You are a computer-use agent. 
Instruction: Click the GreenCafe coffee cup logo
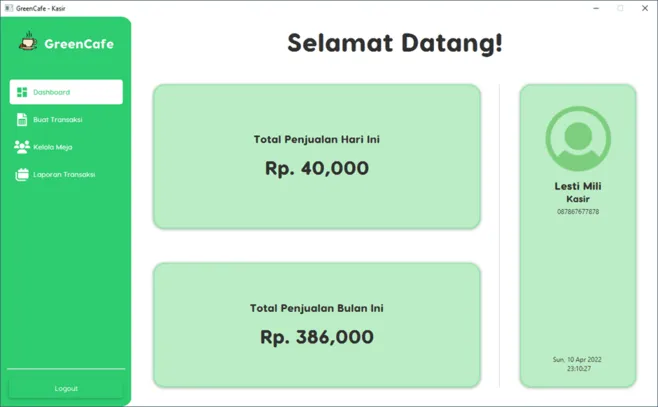pyautogui.click(x=28, y=41)
